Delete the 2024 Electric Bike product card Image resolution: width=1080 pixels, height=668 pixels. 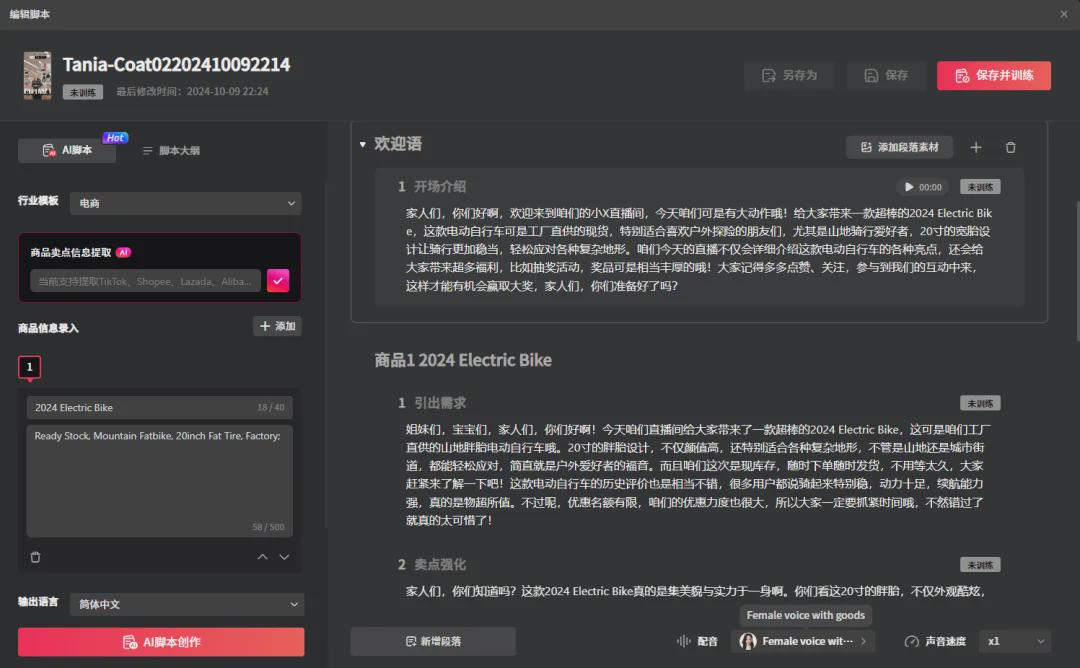(36, 557)
